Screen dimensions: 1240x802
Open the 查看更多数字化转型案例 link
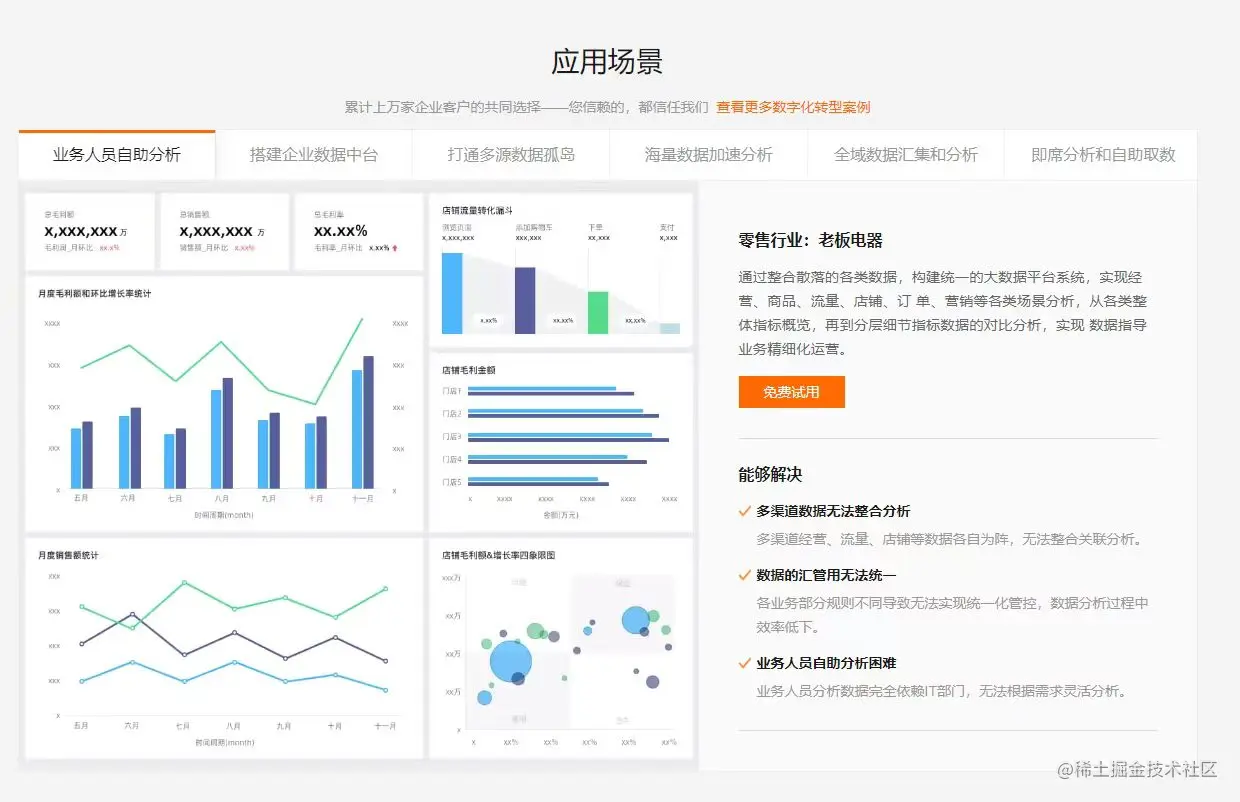pyautogui.click(x=794, y=106)
